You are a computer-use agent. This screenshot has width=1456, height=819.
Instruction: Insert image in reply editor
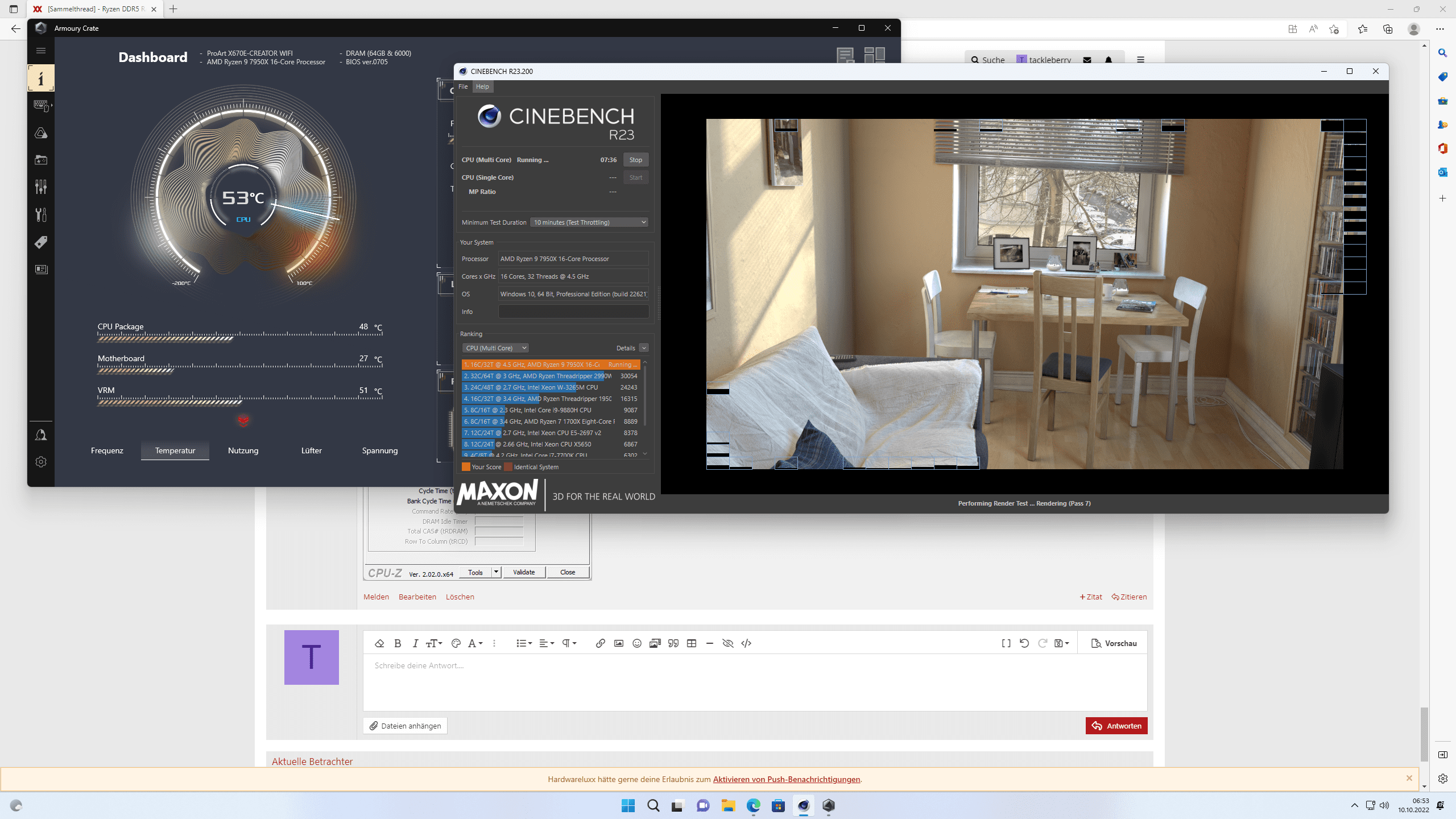tap(619, 643)
